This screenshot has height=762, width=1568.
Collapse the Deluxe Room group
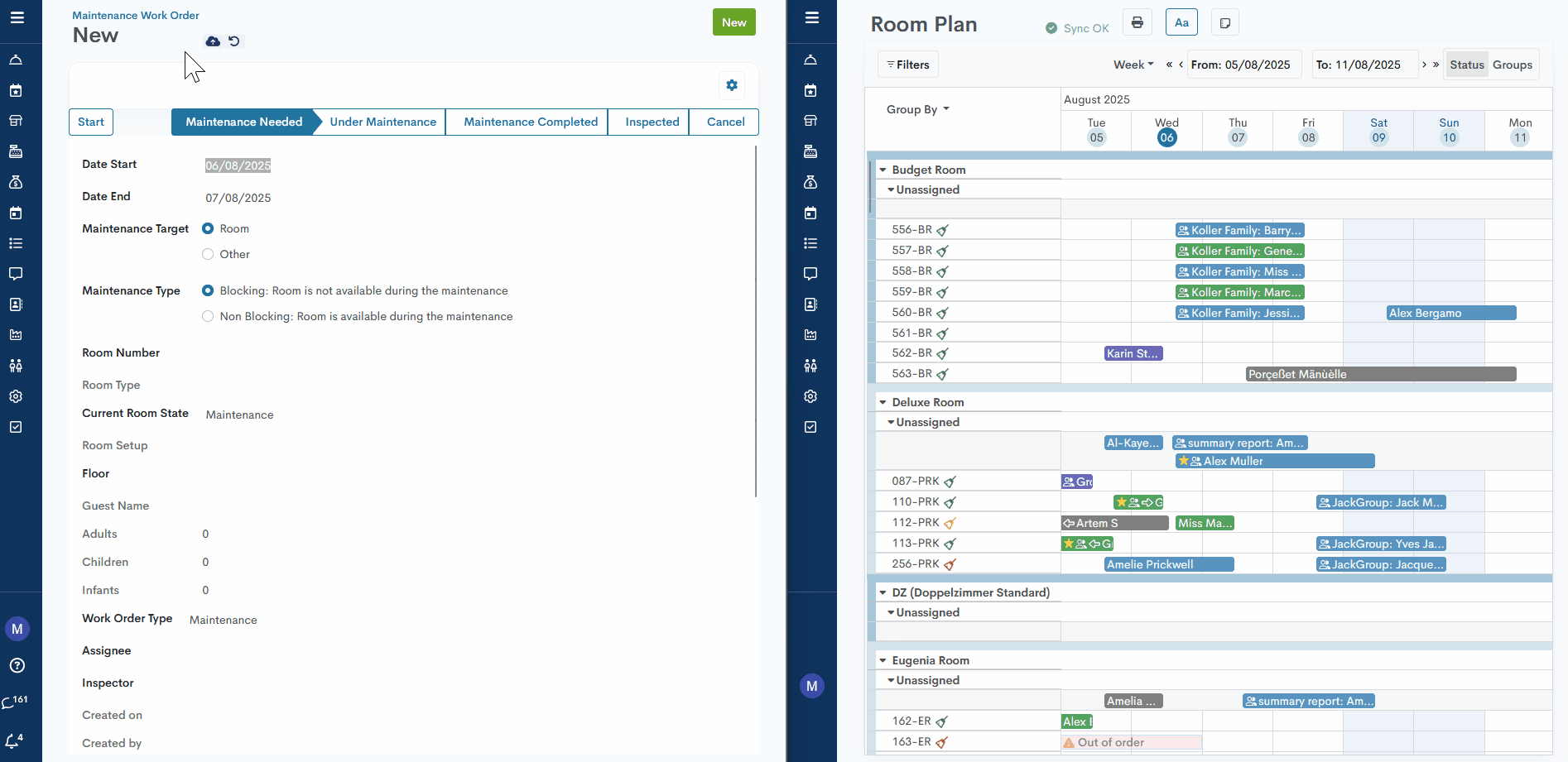(883, 403)
